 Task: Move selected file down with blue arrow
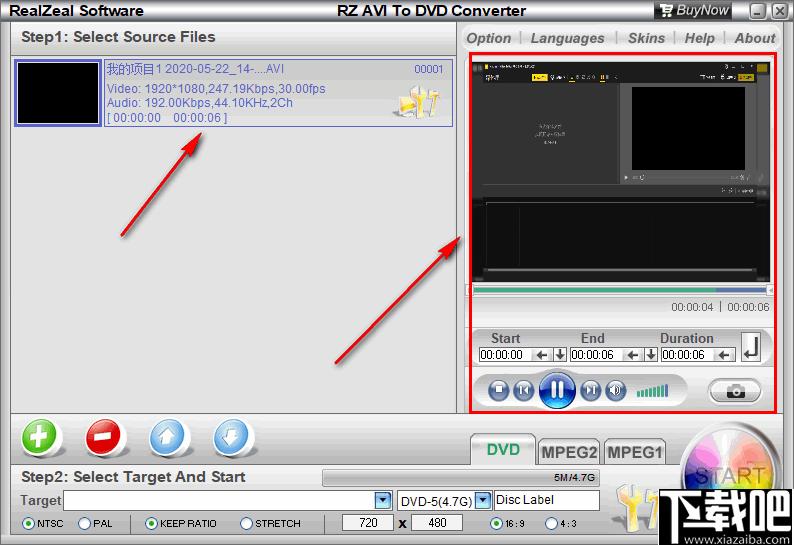click(231, 436)
